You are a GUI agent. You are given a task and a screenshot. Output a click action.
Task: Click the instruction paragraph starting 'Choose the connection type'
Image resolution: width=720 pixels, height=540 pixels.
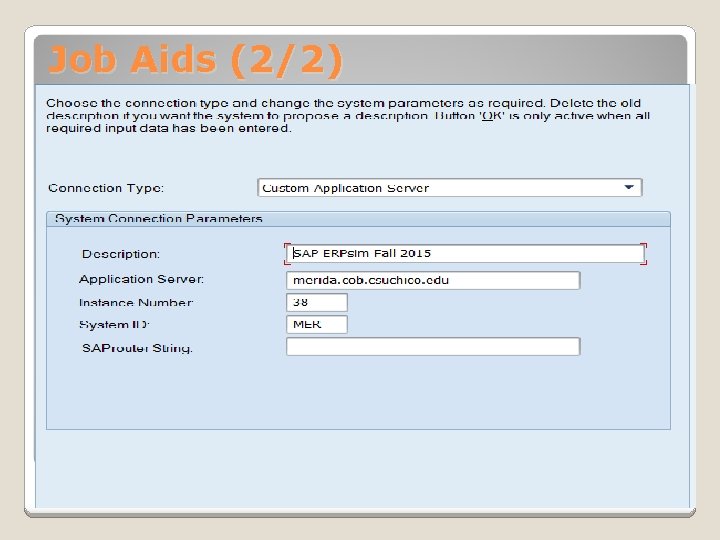coord(348,115)
